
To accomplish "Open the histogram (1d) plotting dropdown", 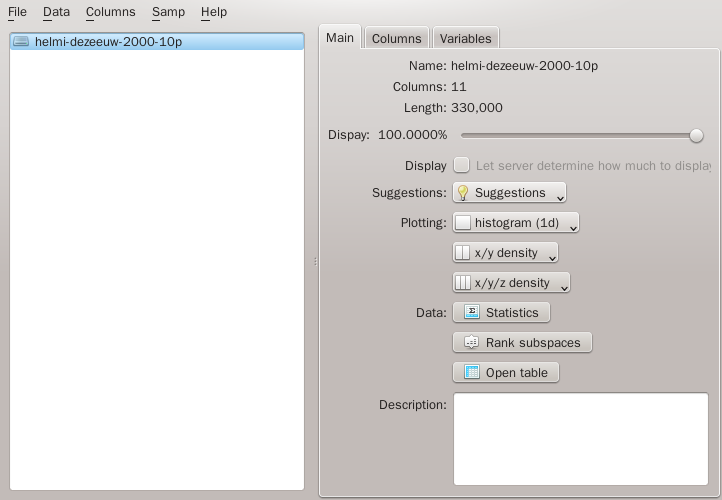I will point(516,223).
